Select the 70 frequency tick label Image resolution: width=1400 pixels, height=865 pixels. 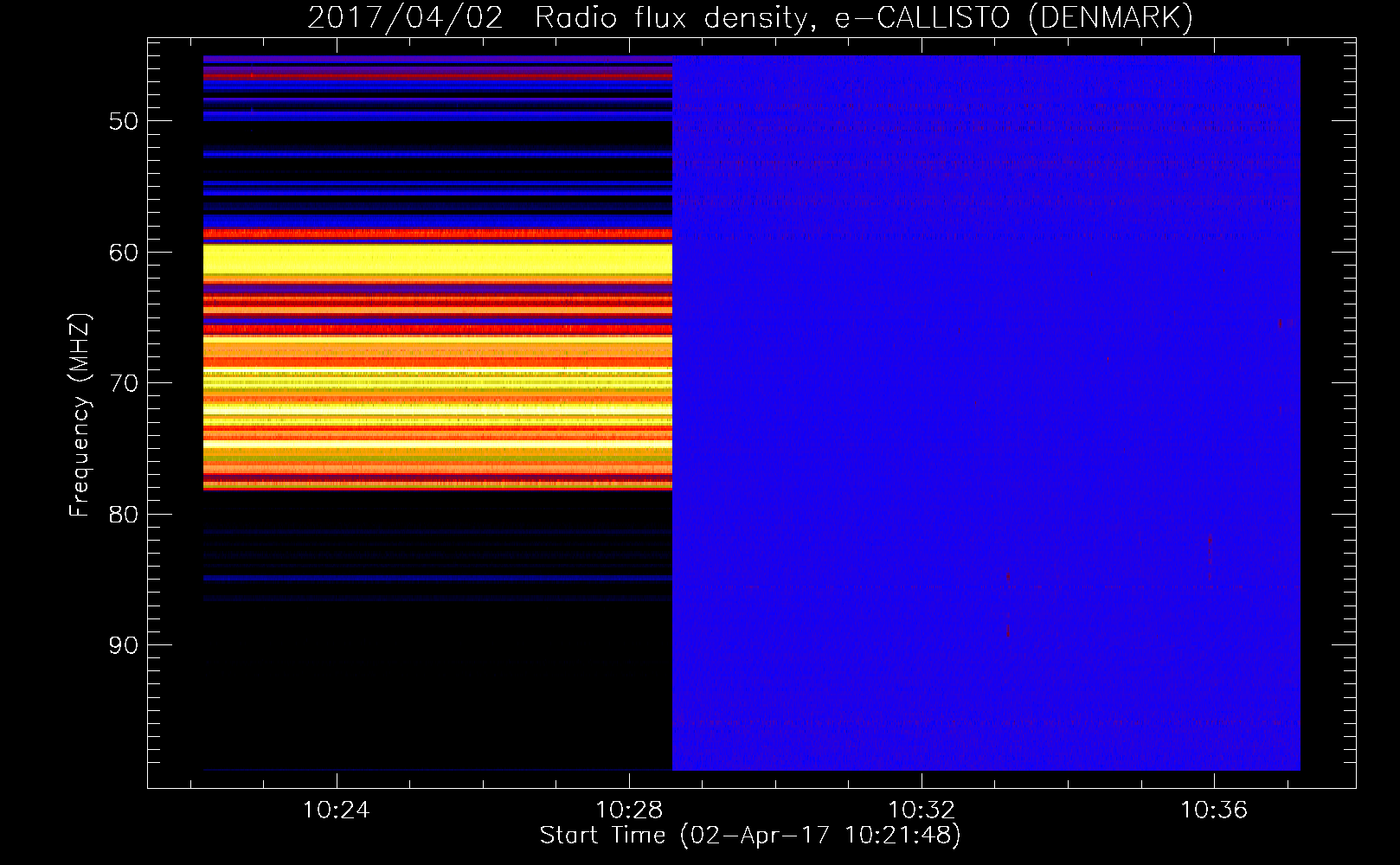tap(124, 383)
